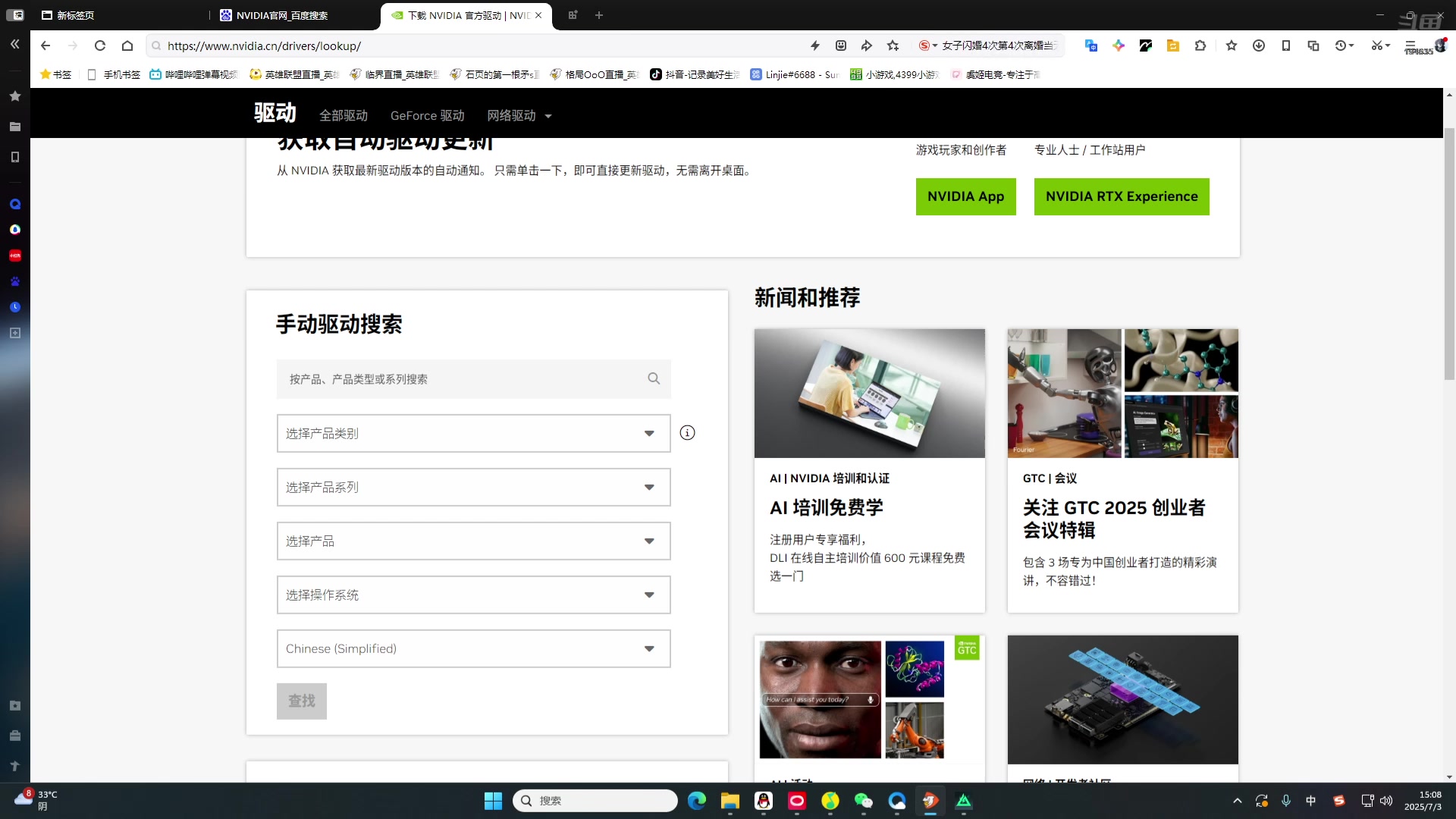This screenshot has height=819, width=1456.
Task: Open the 哔哩哔哩弹幕视频 bookmark
Action: tap(194, 74)
